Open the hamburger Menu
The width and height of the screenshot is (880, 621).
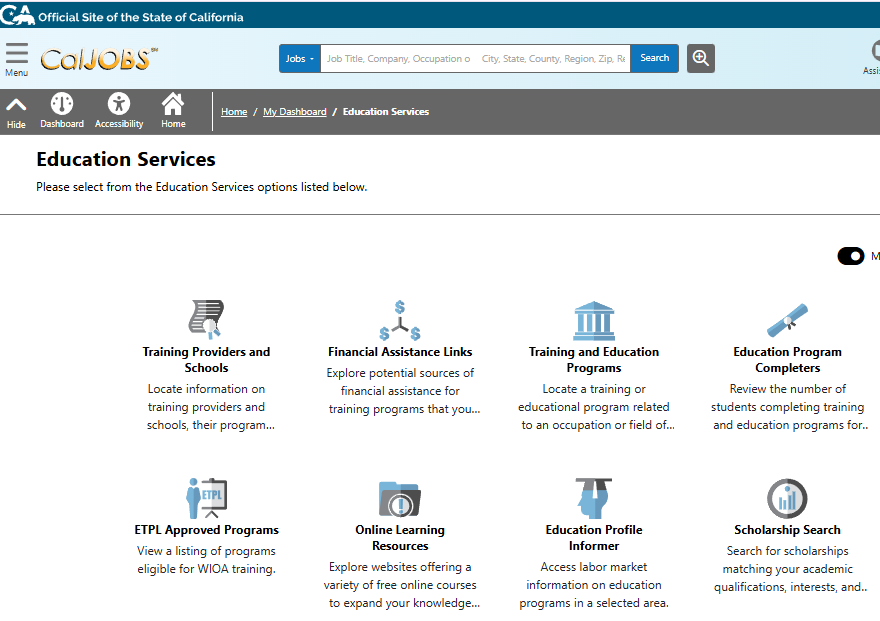[x=16, y=58]
